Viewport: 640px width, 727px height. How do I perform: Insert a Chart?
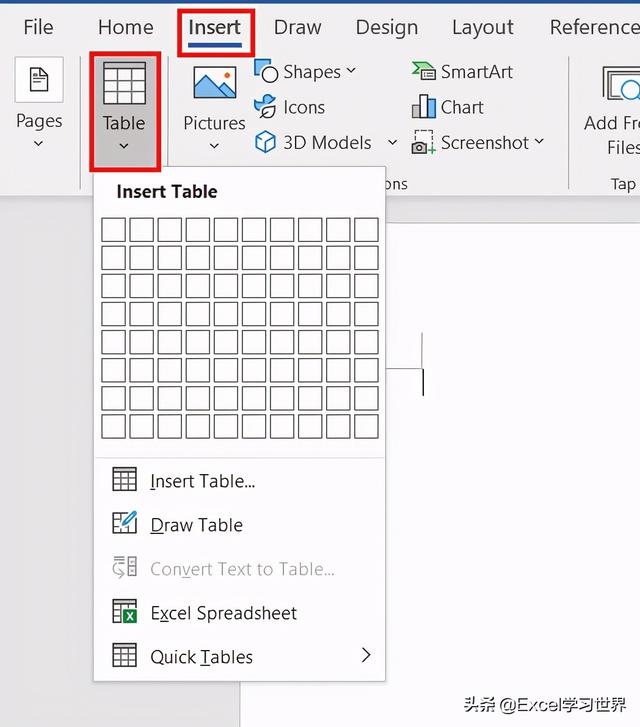[424, 107]
